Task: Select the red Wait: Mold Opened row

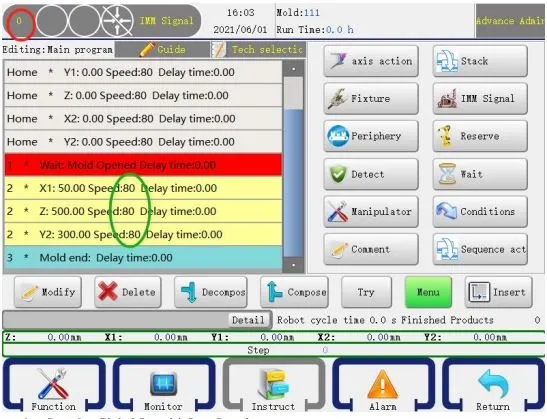Action: click(x=143, y=165)
